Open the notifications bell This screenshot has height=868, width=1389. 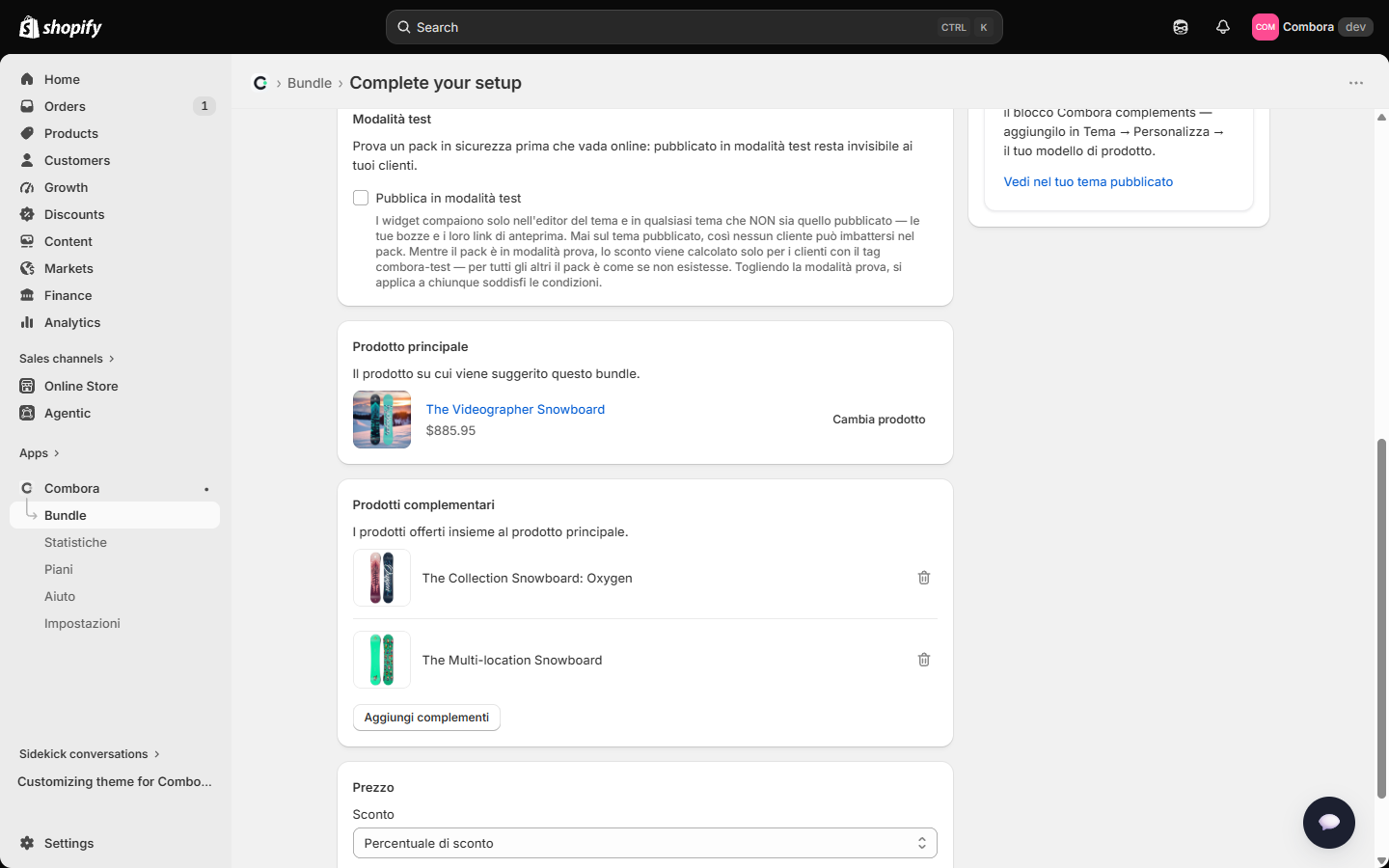coord(1223,27)
